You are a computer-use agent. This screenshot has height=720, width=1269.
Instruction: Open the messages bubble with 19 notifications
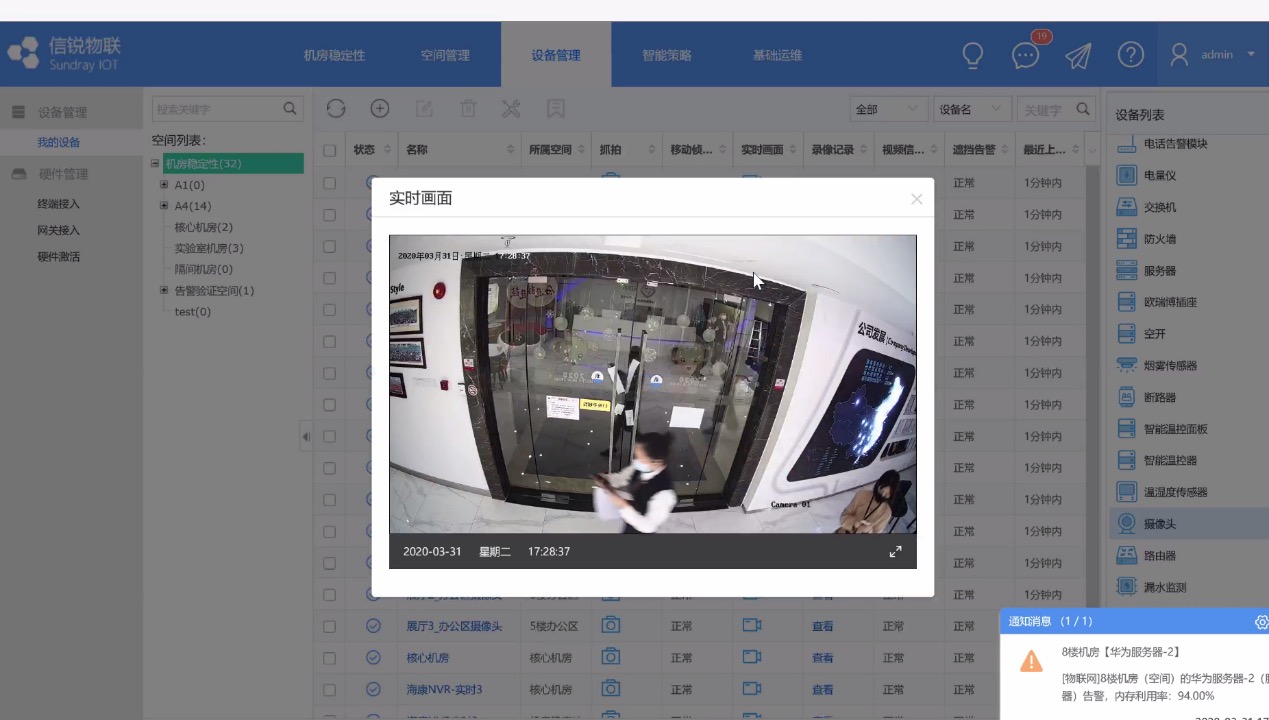pyautogui.click(x=1025, y=55)
